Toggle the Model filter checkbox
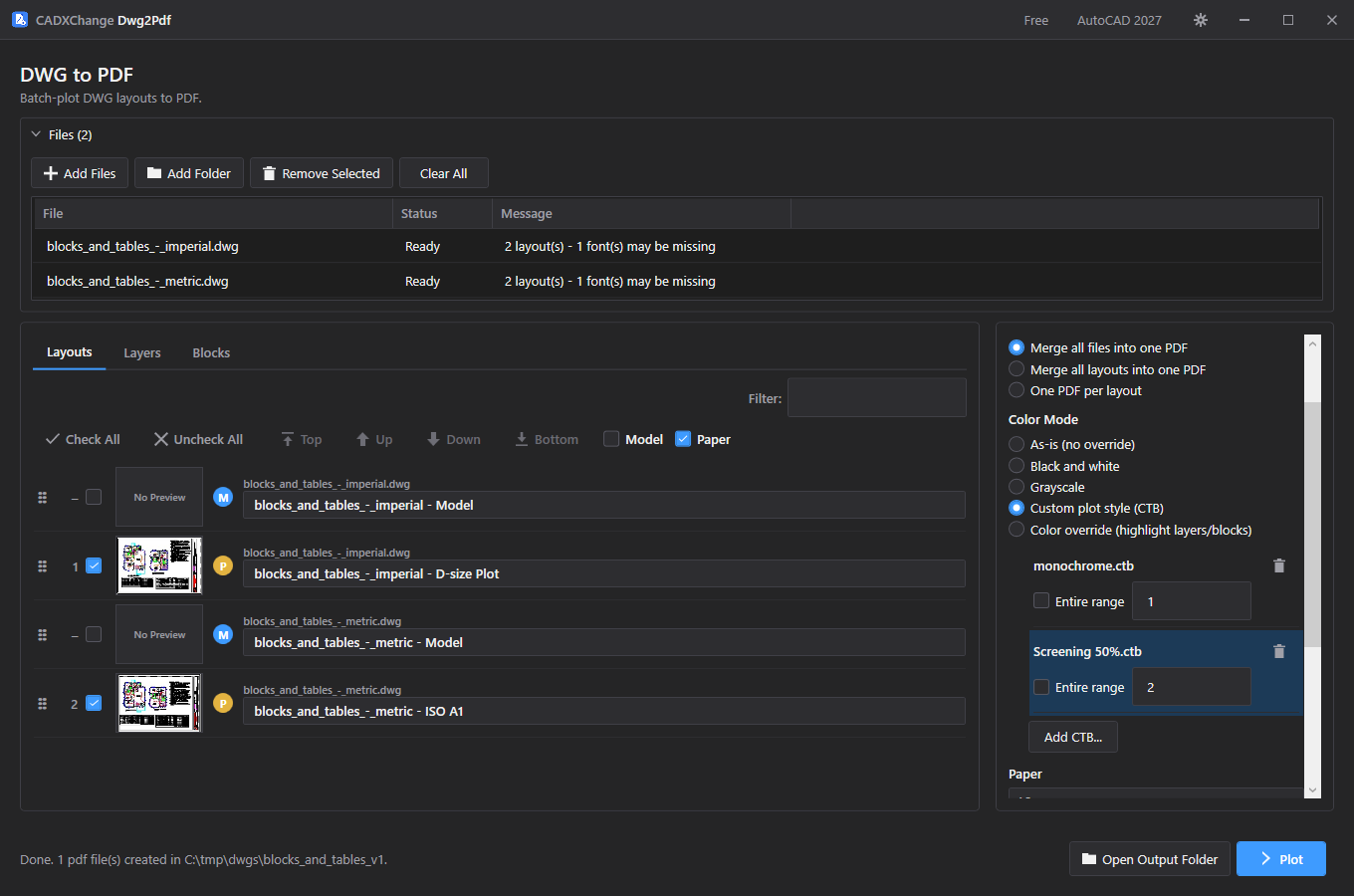 pyautogui.click(x=611, y=439)
